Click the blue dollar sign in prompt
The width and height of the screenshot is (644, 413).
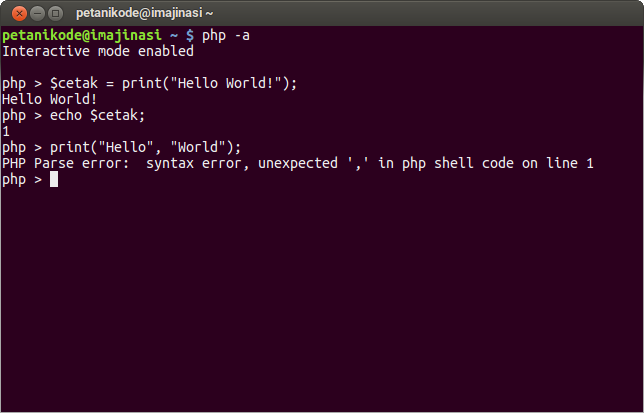pos(190,35)
